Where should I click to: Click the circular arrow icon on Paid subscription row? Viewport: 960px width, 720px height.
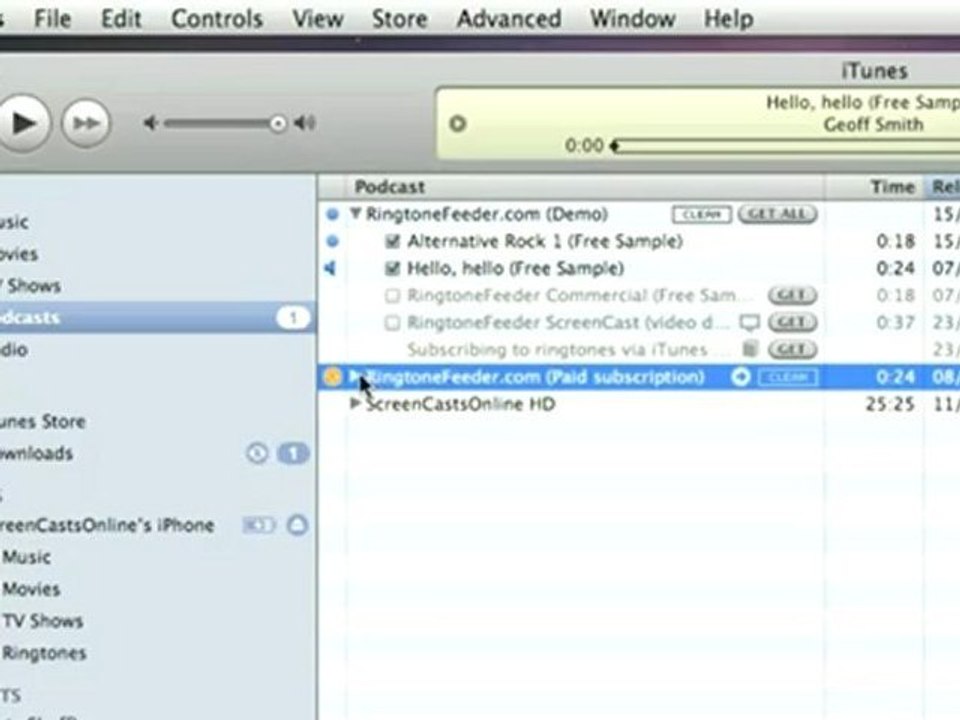pos(741,377)
